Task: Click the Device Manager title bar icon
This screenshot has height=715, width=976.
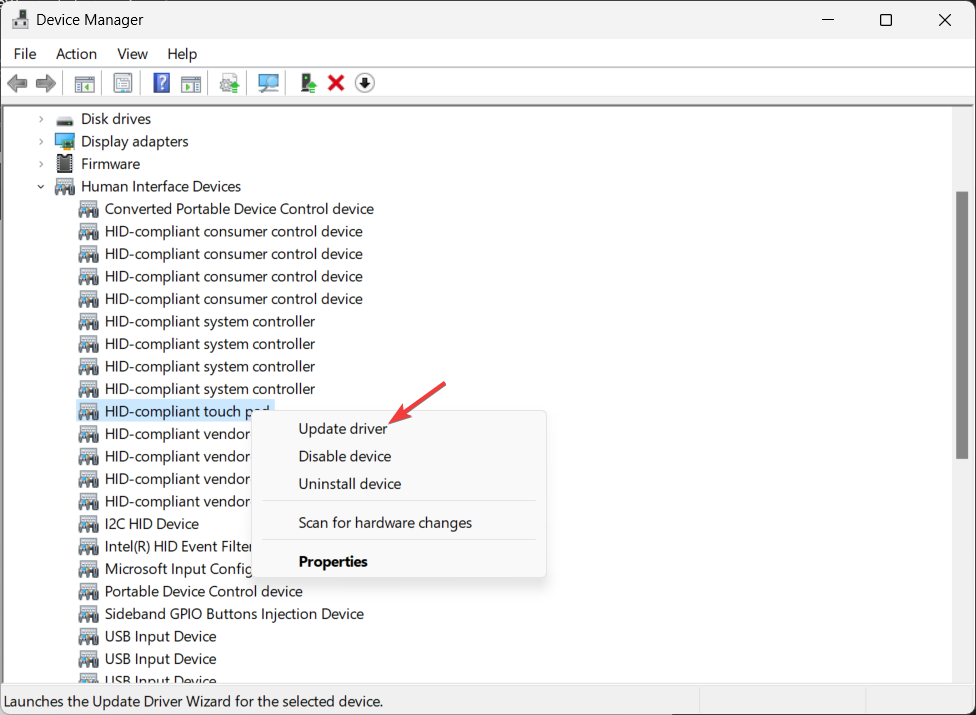Action: (20, 19)
